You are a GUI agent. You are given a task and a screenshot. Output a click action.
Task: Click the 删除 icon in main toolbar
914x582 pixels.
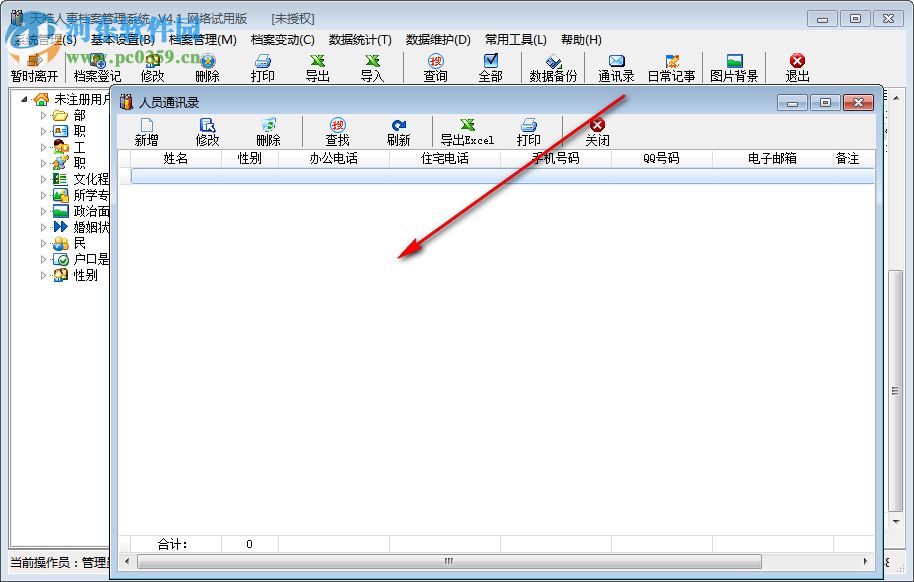click(208, 68)
